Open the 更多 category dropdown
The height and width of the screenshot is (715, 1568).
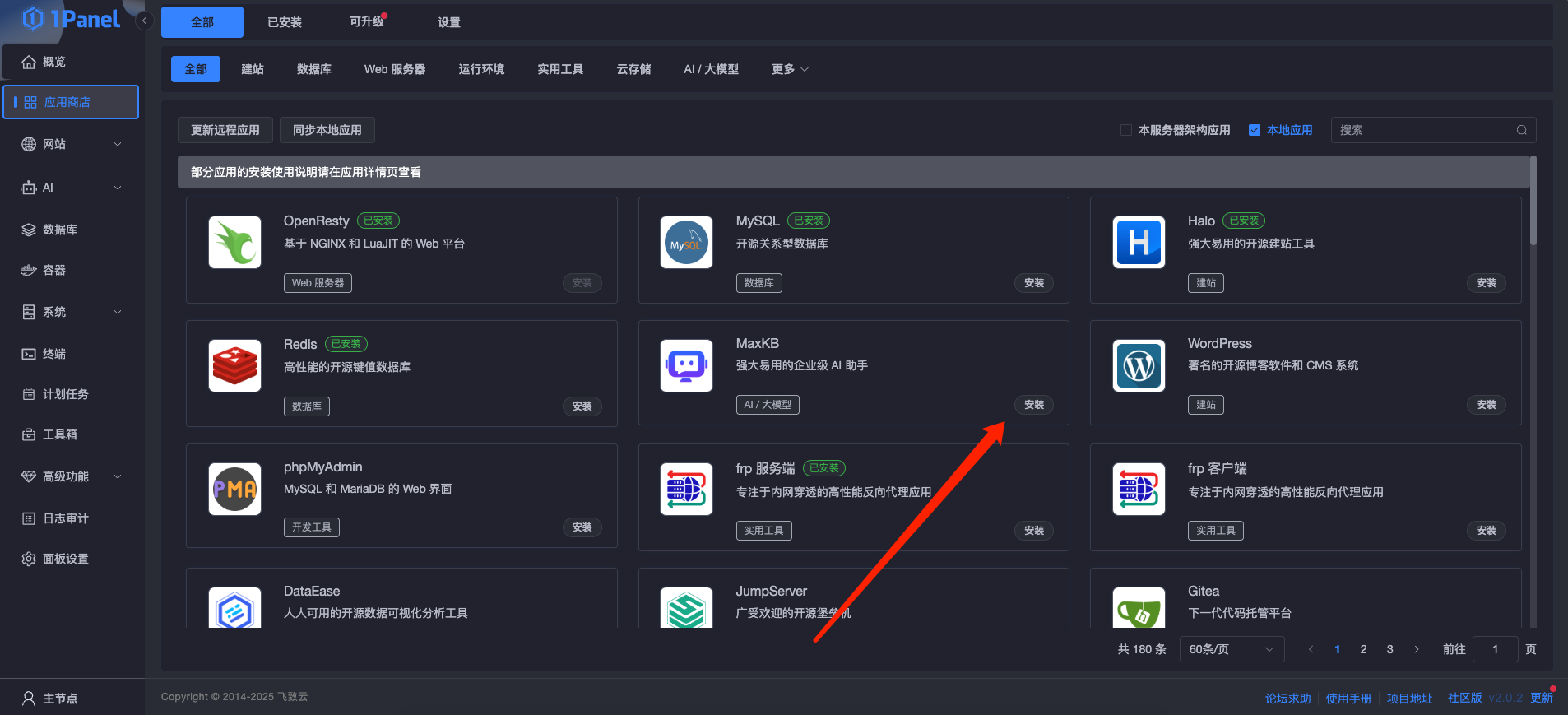[x=790, y=69]
